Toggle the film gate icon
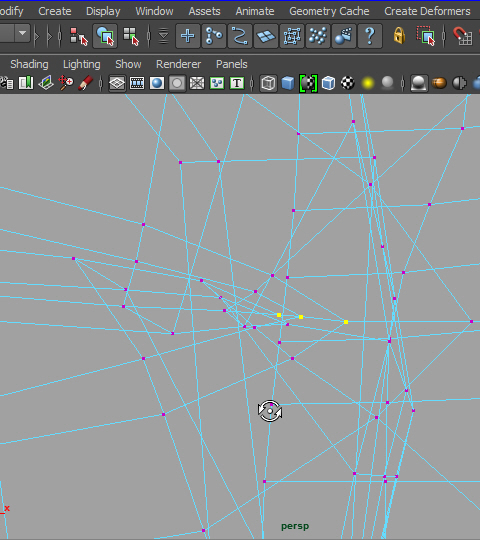480x540 pixels. (137, 83)
